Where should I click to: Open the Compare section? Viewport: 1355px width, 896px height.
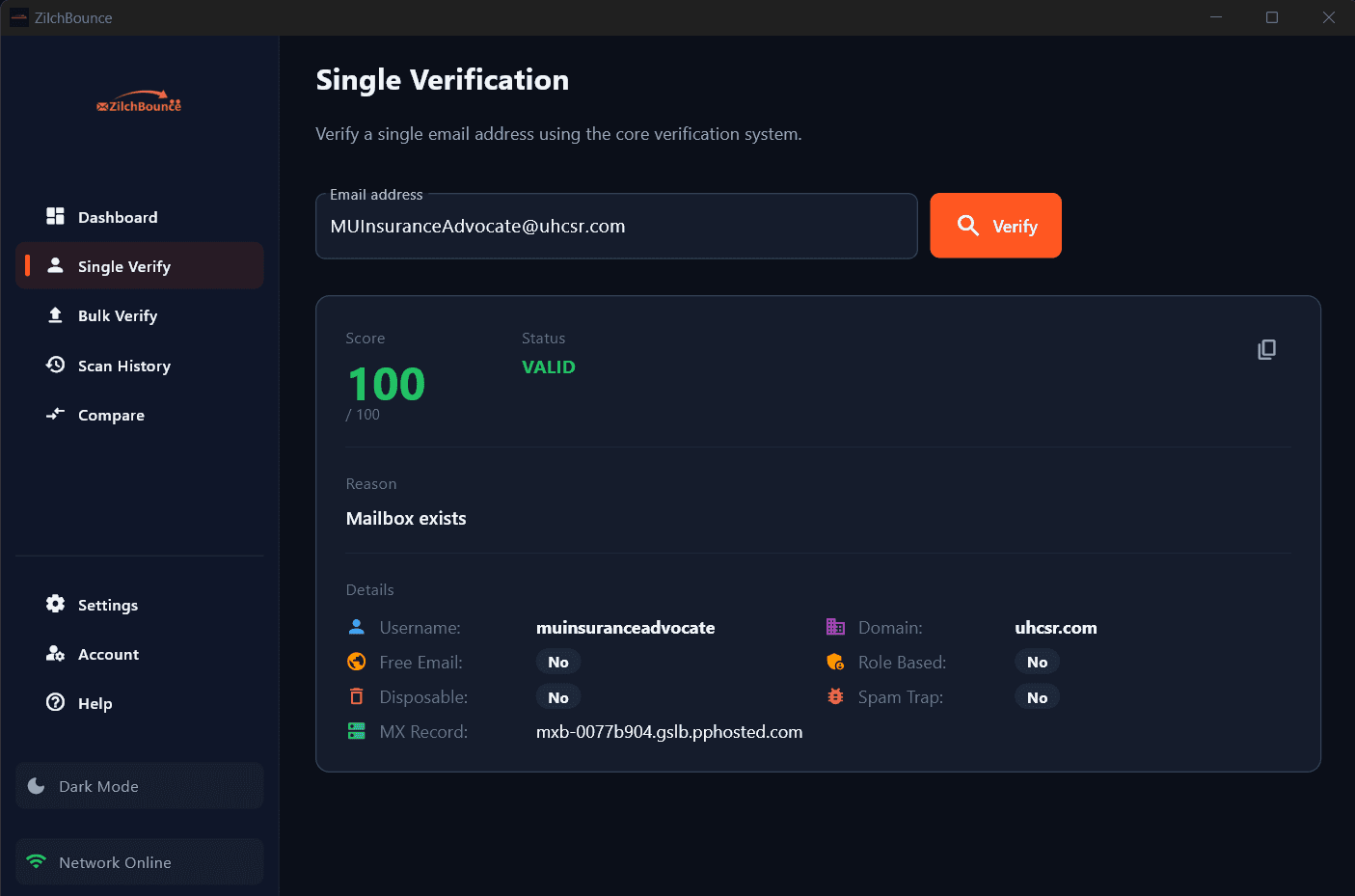(x=140, y=415)
